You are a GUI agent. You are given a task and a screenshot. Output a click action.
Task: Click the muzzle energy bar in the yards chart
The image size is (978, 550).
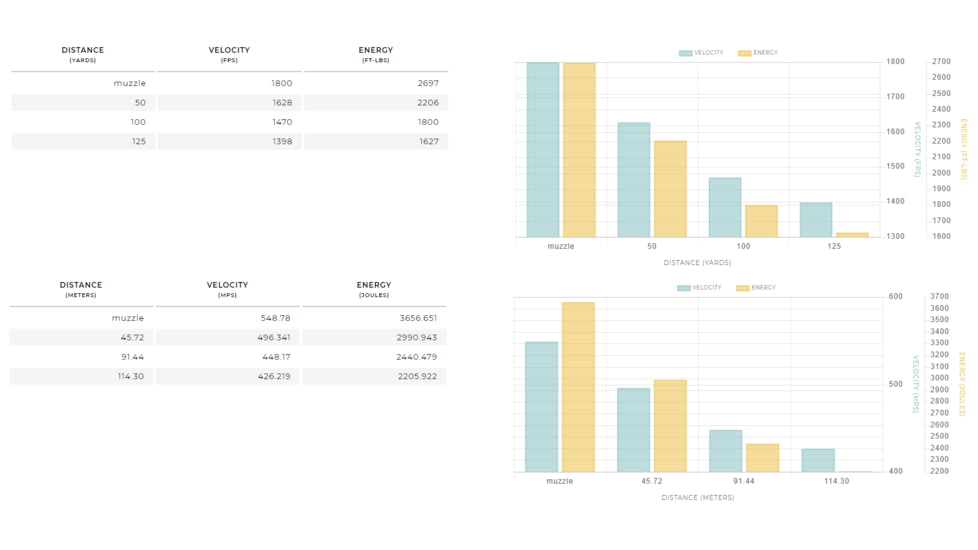click(579, 150)
